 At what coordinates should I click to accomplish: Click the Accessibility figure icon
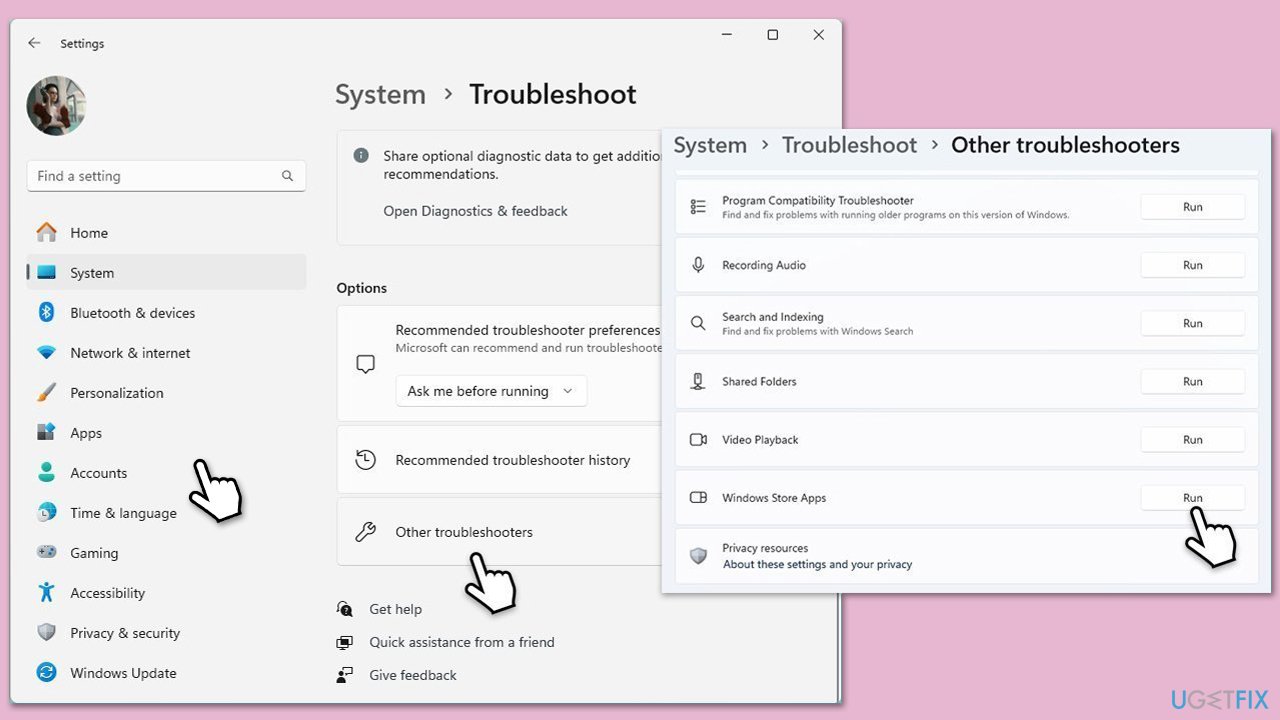tap(46, 592)
